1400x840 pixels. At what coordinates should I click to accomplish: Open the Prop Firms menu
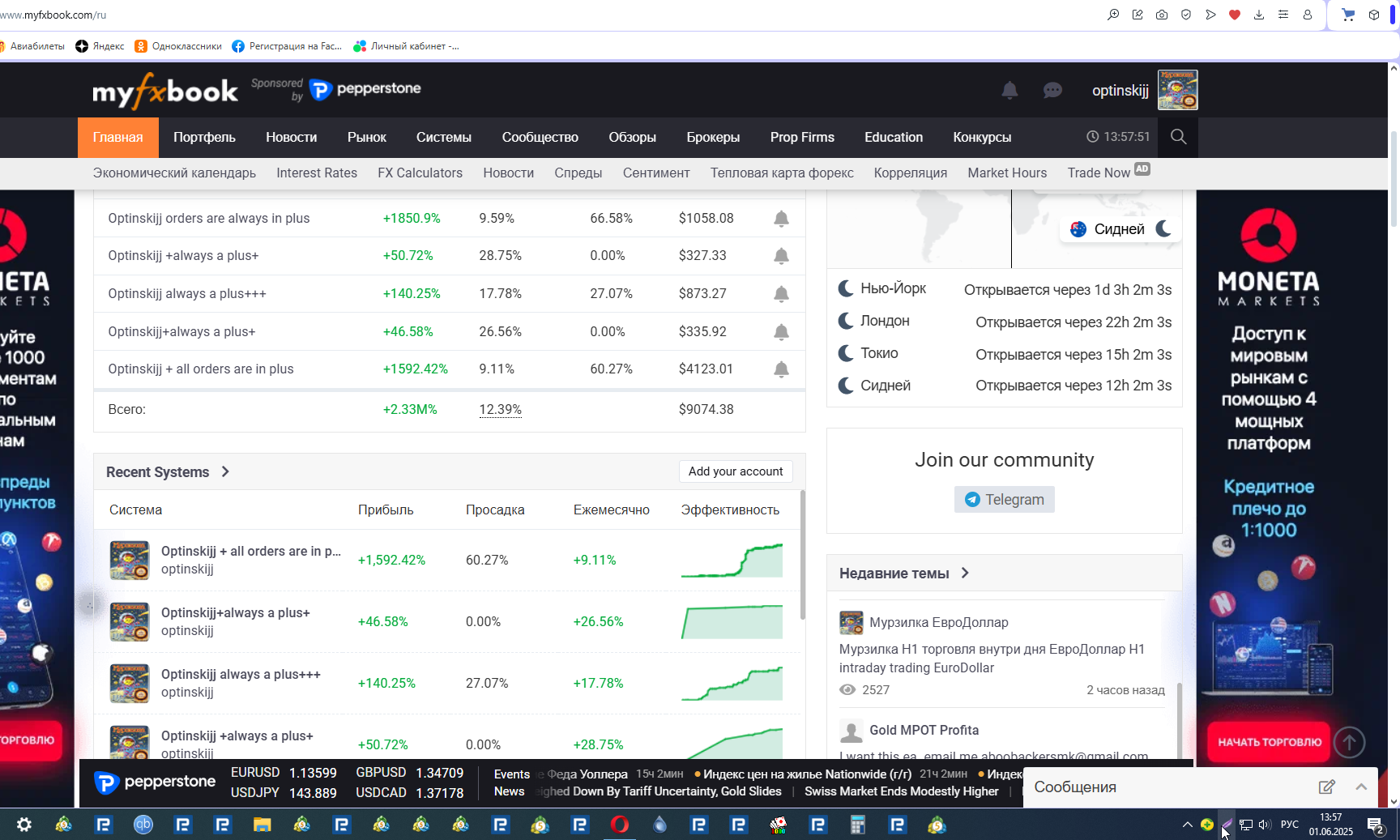tap(802, 138)
